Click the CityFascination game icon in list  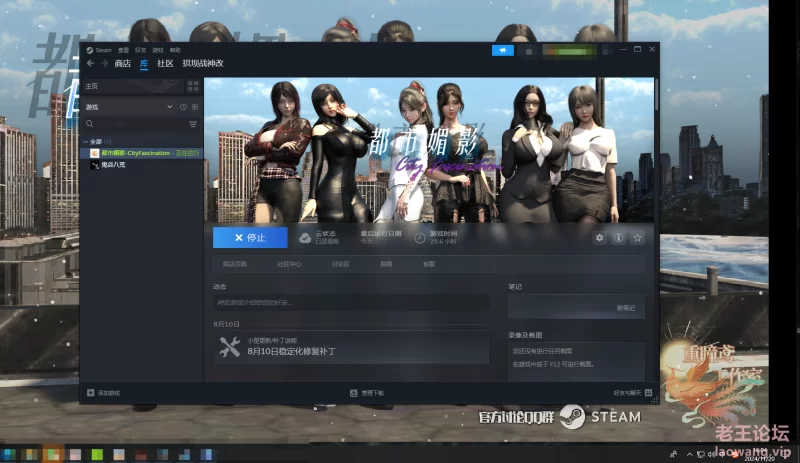[x=94, y=153]
